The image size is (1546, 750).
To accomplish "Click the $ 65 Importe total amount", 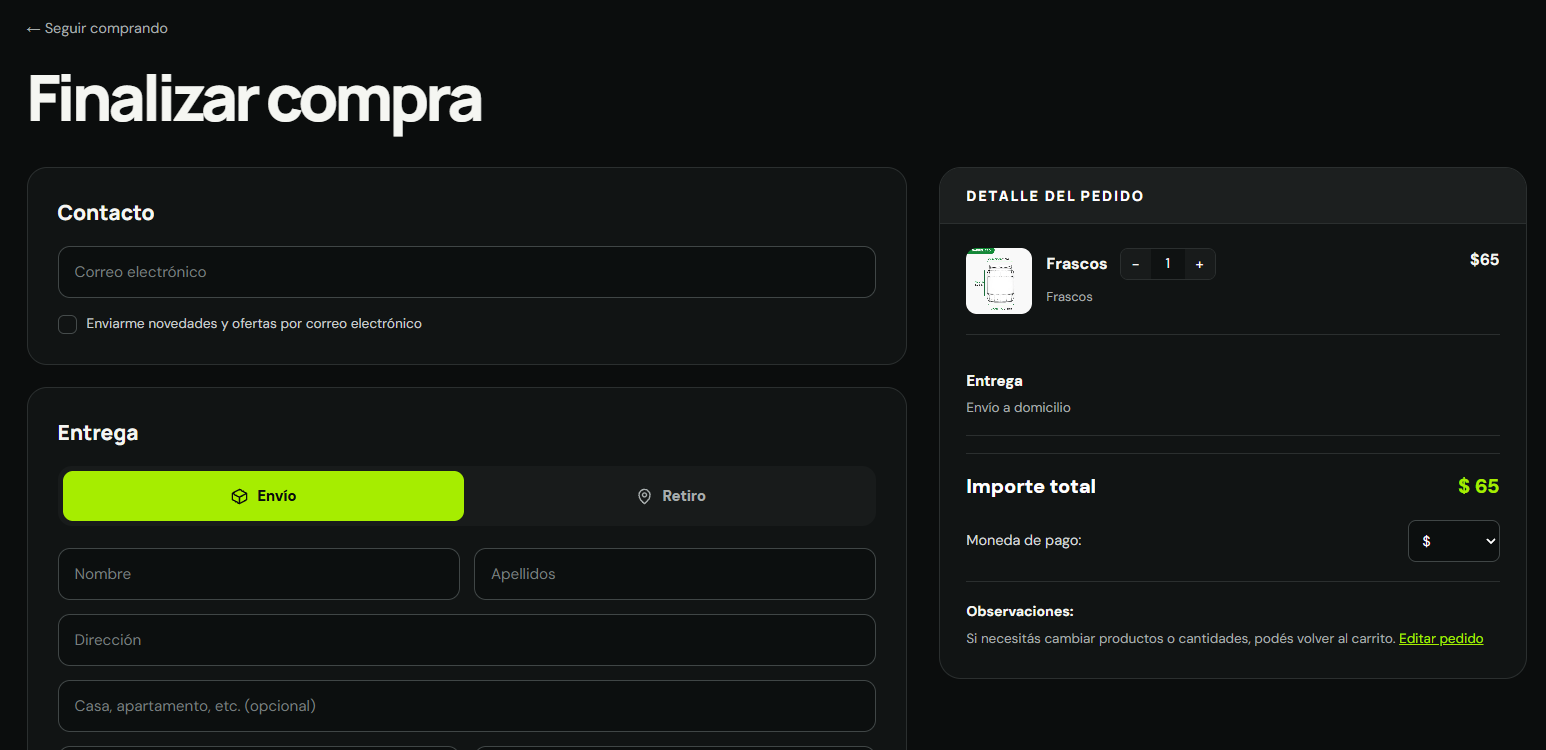I will pyautogui.click(x=1479, y=487).
